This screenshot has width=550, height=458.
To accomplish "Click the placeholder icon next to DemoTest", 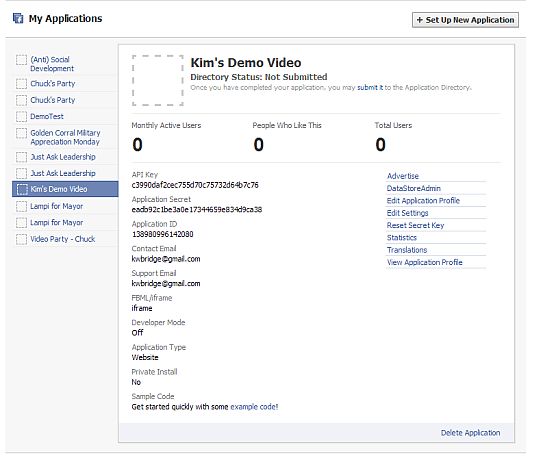I will pos(21,116).
